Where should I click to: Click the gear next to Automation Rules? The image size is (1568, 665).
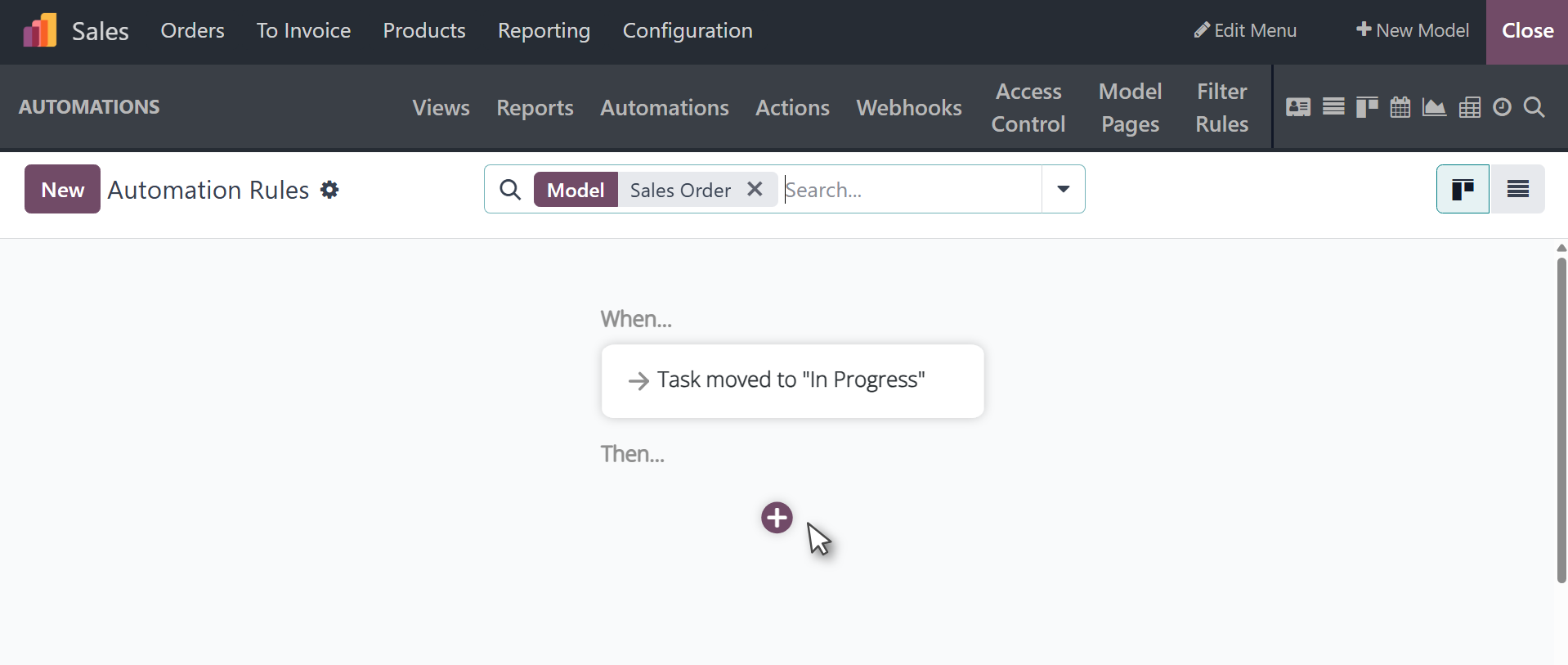329,190
